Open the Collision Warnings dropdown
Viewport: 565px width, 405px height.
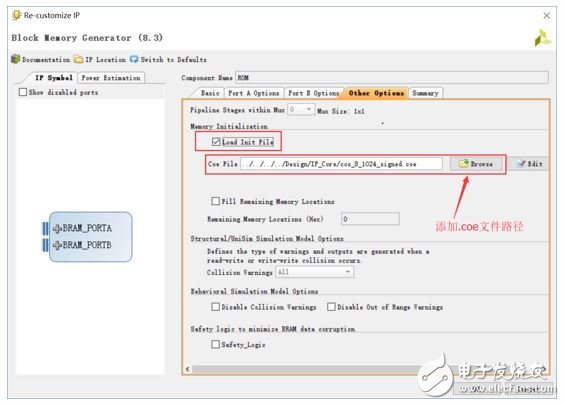315,272
